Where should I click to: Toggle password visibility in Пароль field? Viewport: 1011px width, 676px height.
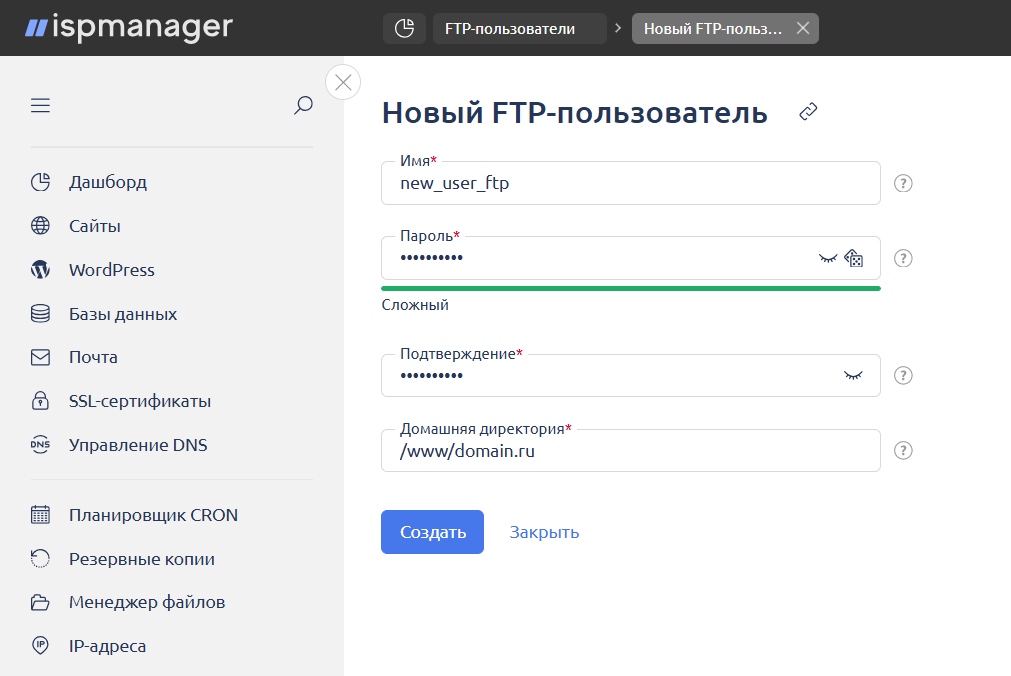827,258
